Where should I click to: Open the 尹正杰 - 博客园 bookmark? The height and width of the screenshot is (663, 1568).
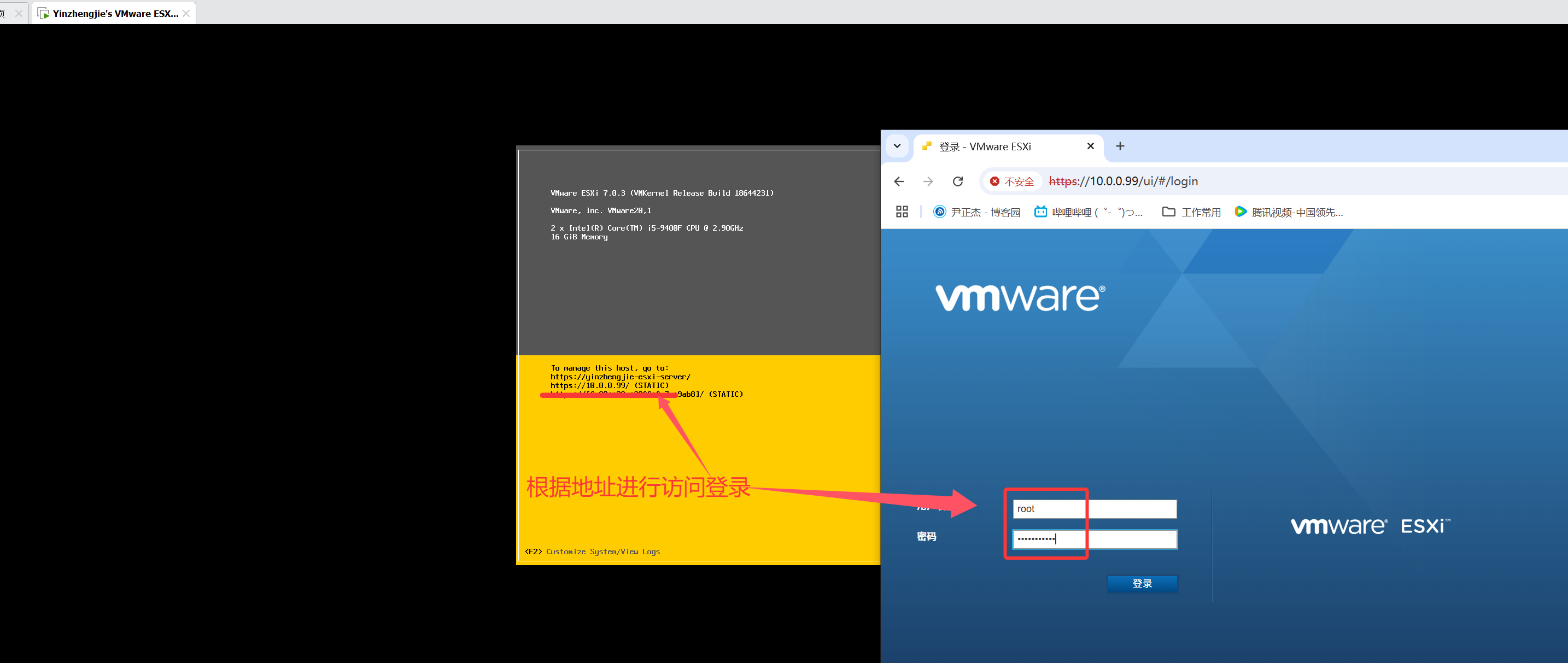pos(977,212)
